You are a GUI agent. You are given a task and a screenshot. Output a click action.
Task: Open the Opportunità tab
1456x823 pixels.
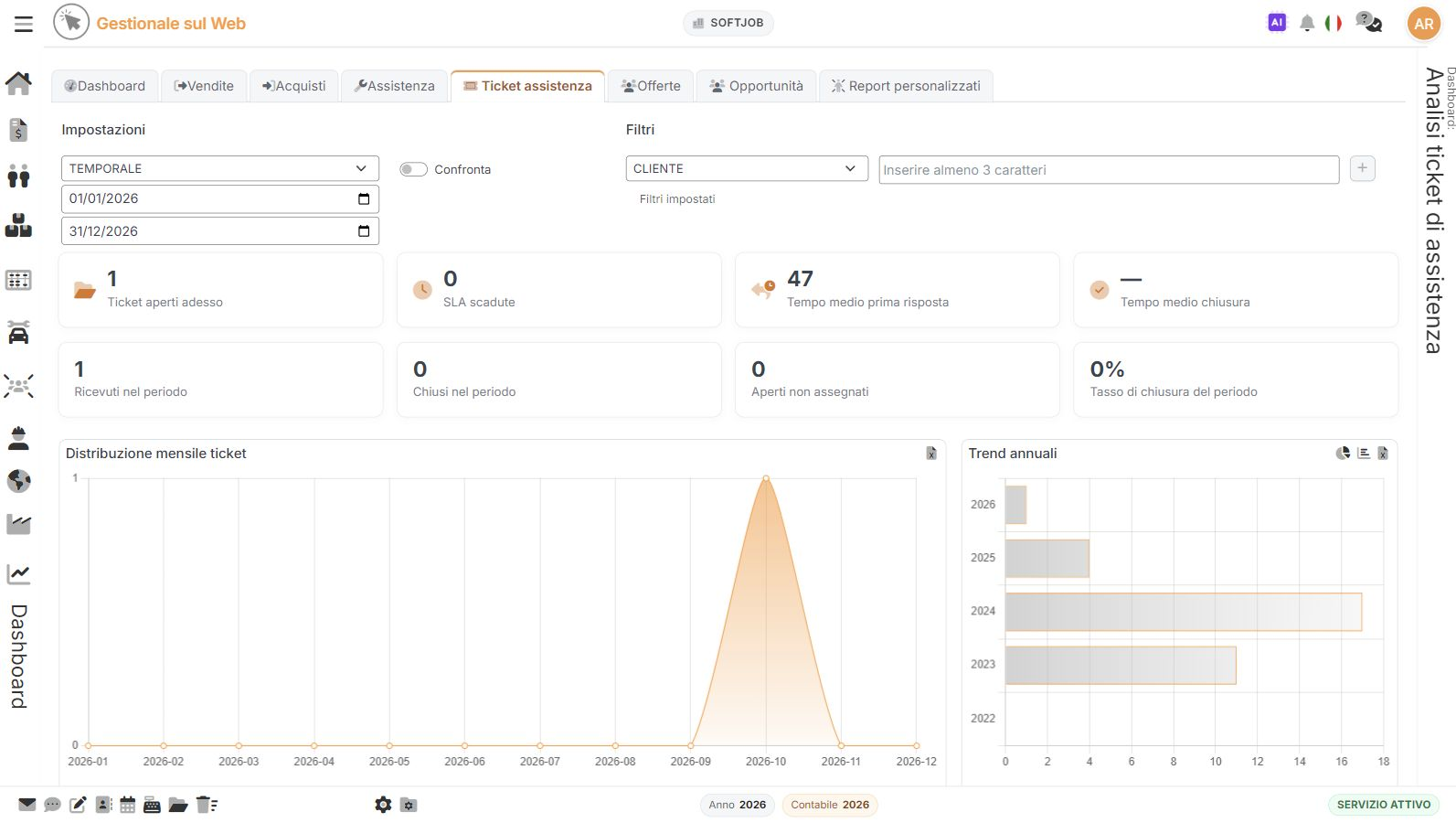tap(757, 86)
